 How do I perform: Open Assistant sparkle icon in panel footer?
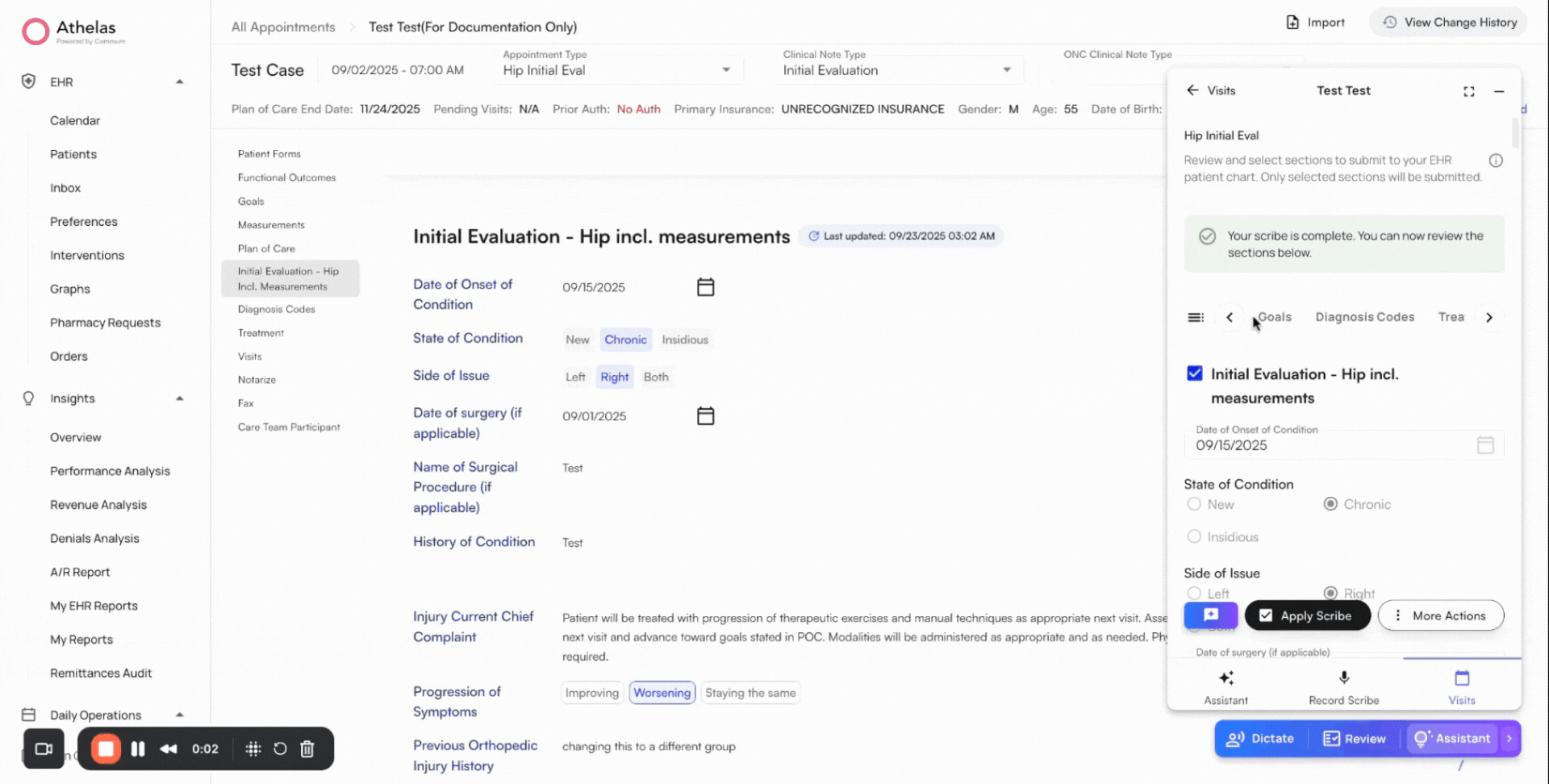[1226, 678]
